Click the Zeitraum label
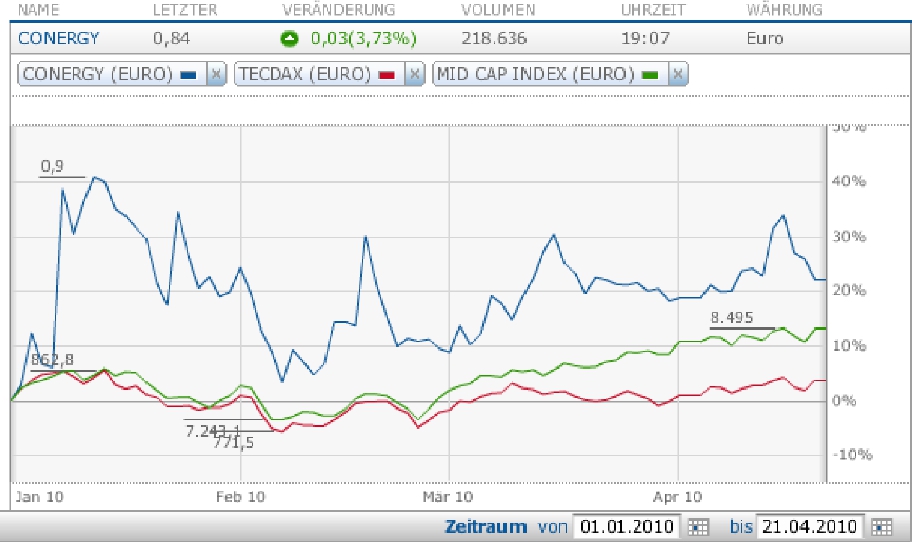 [x=486, y=527]
